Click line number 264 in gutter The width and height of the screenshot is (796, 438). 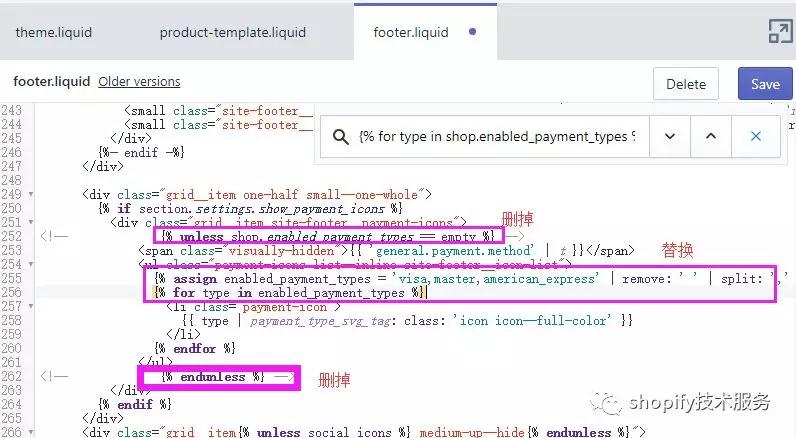click(11, 405)
